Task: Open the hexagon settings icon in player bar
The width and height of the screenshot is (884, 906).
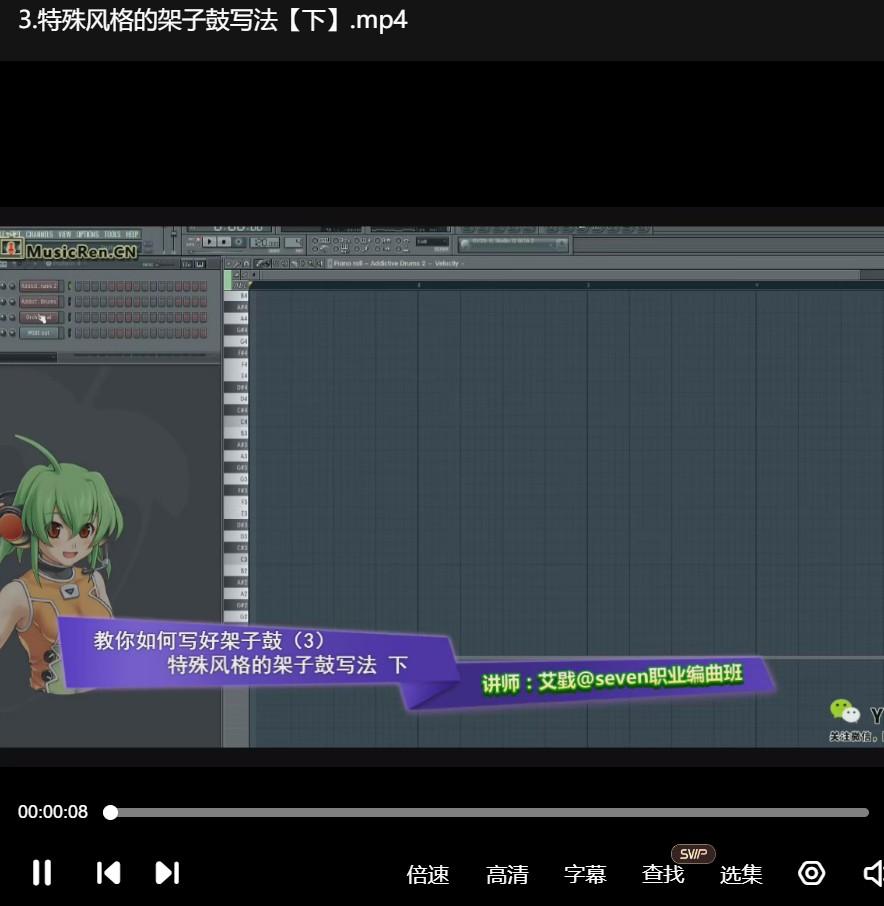Action: 811,873
